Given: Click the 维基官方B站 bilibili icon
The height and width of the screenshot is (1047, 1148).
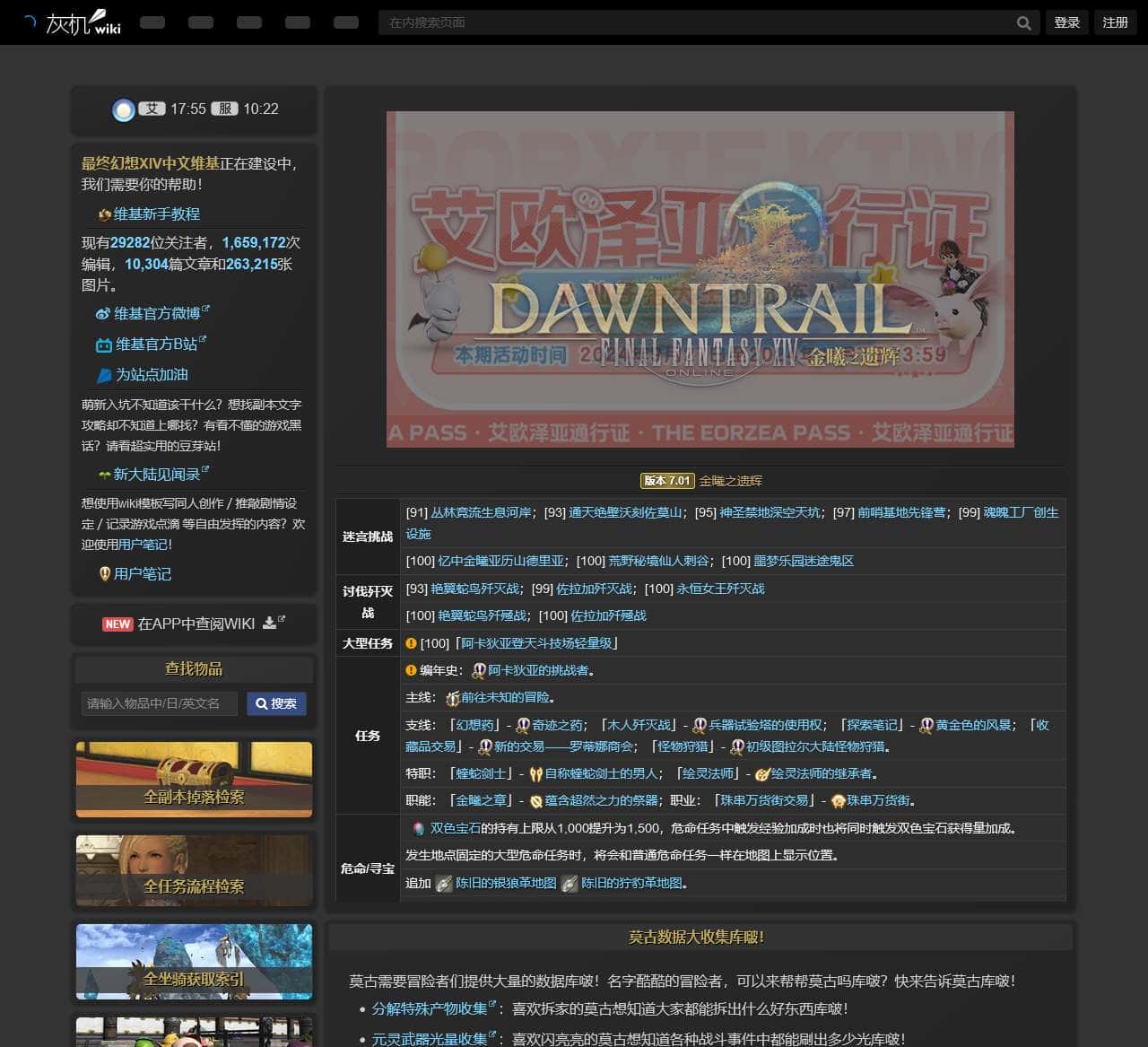Looking at the screenshot, I should 104,345.
